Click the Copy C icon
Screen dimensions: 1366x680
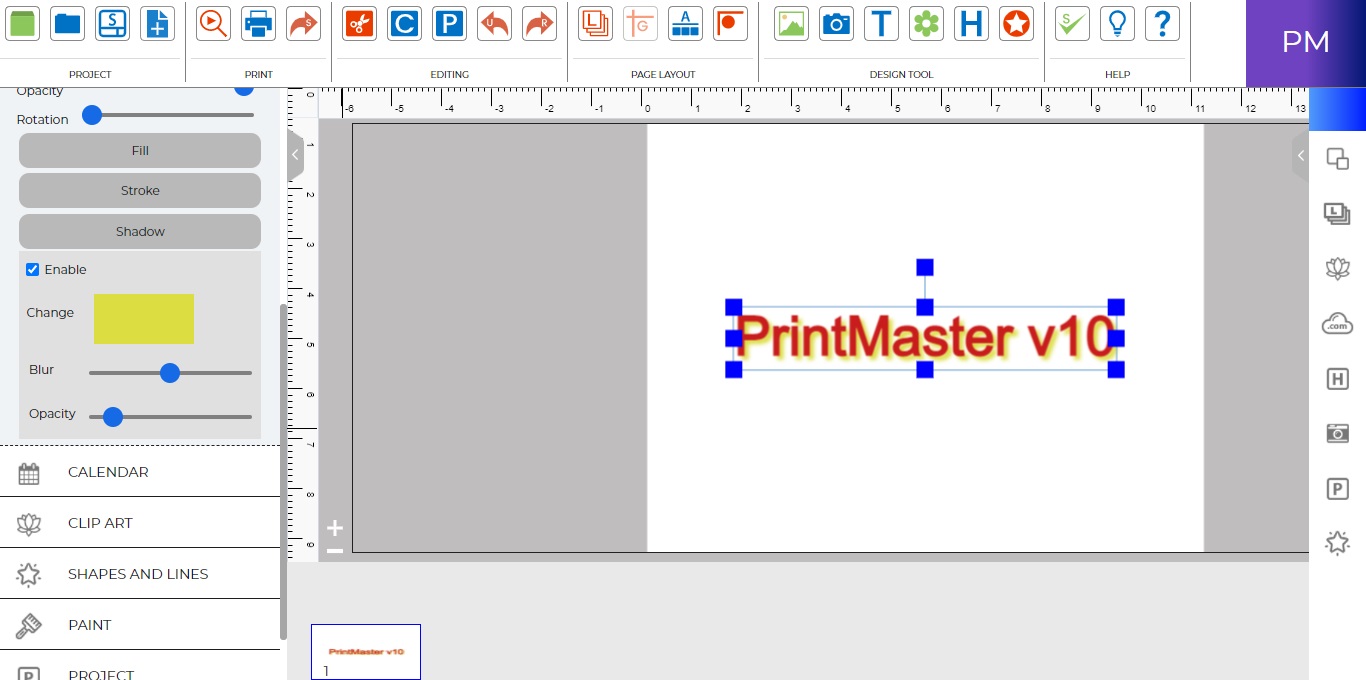point(404,23)
